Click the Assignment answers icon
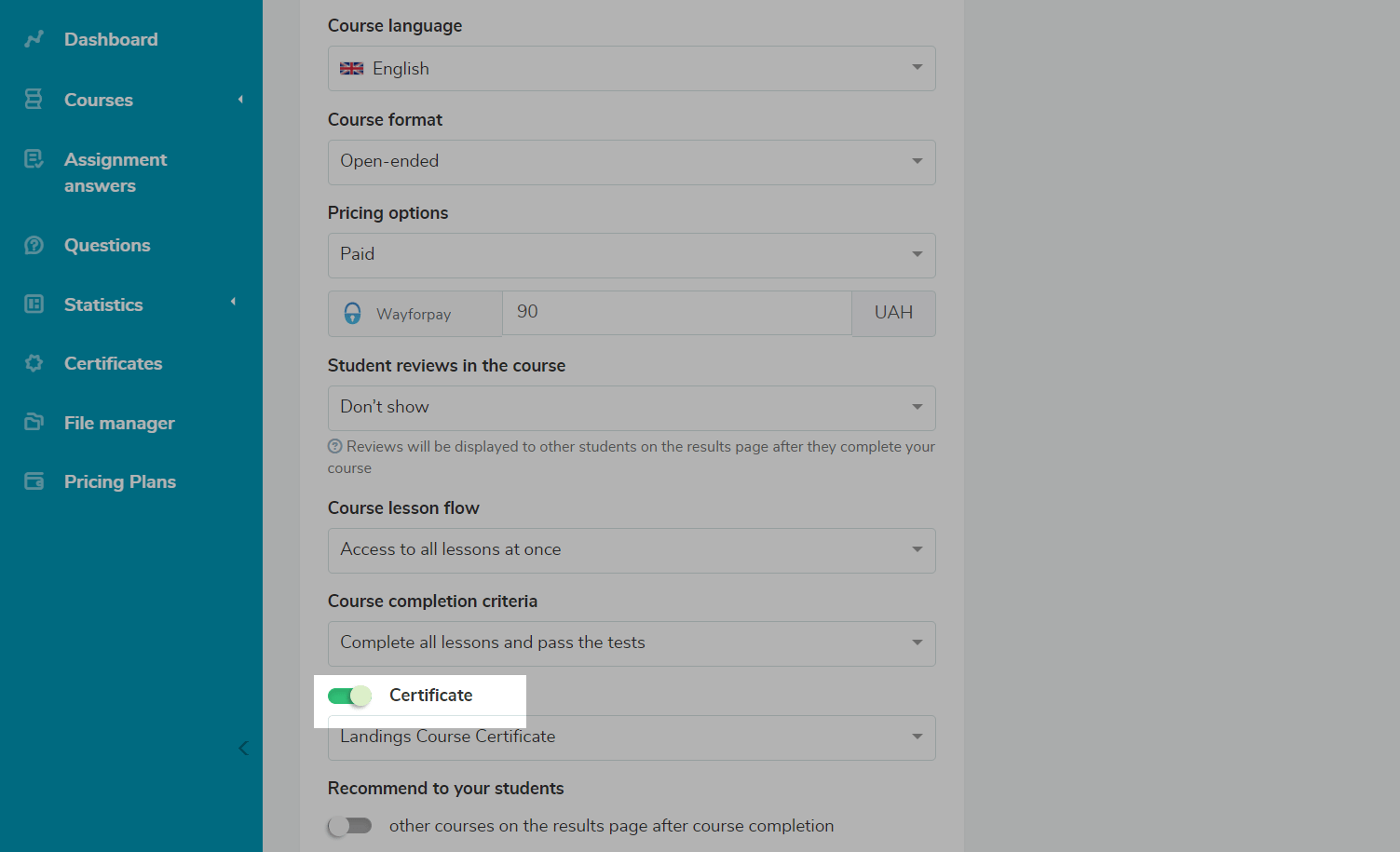1400x852 pixels. coord(34,159)
